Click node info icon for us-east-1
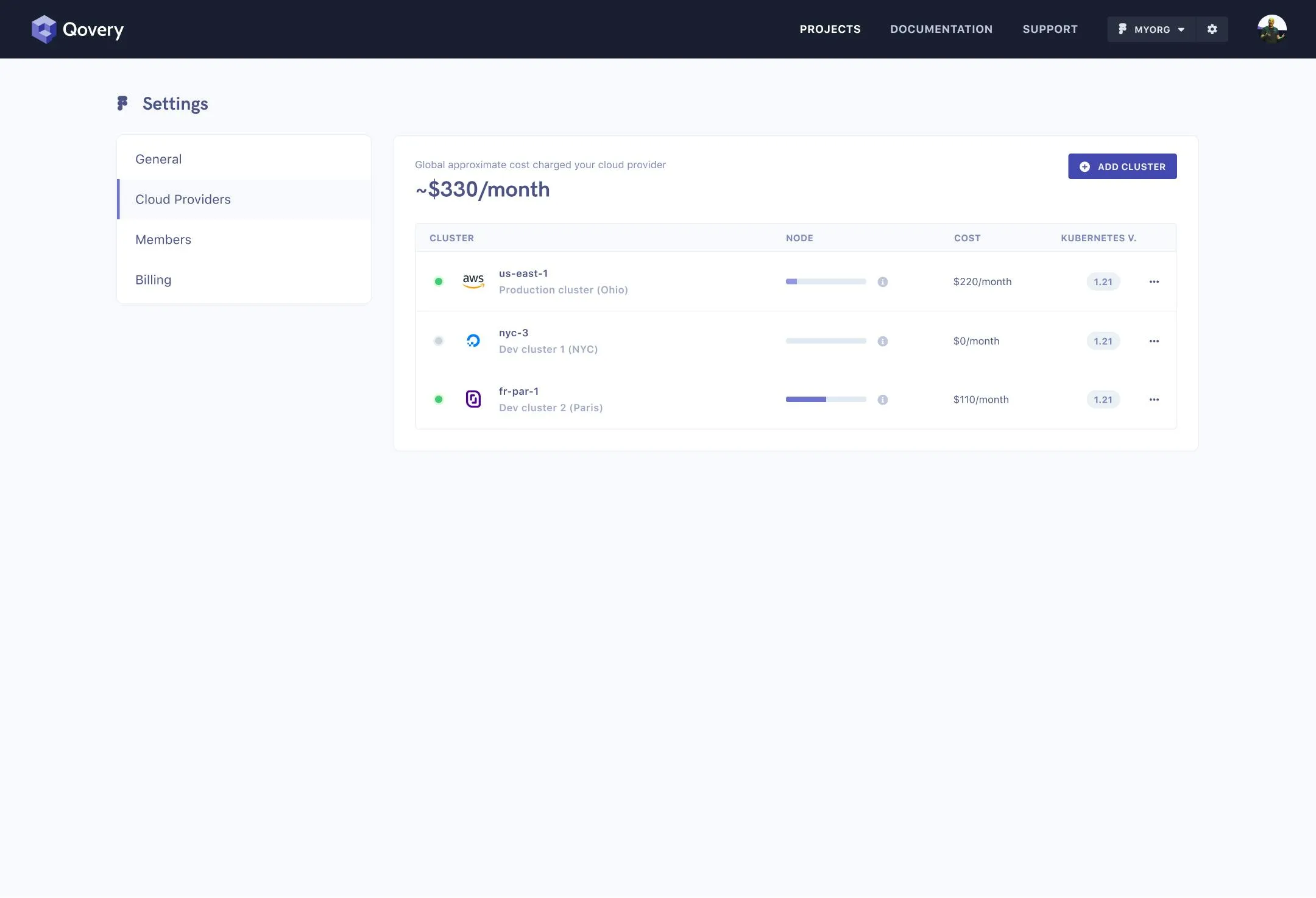This screenshot has width=1316, height=898. pyautogui.click(x=882, y=281)
